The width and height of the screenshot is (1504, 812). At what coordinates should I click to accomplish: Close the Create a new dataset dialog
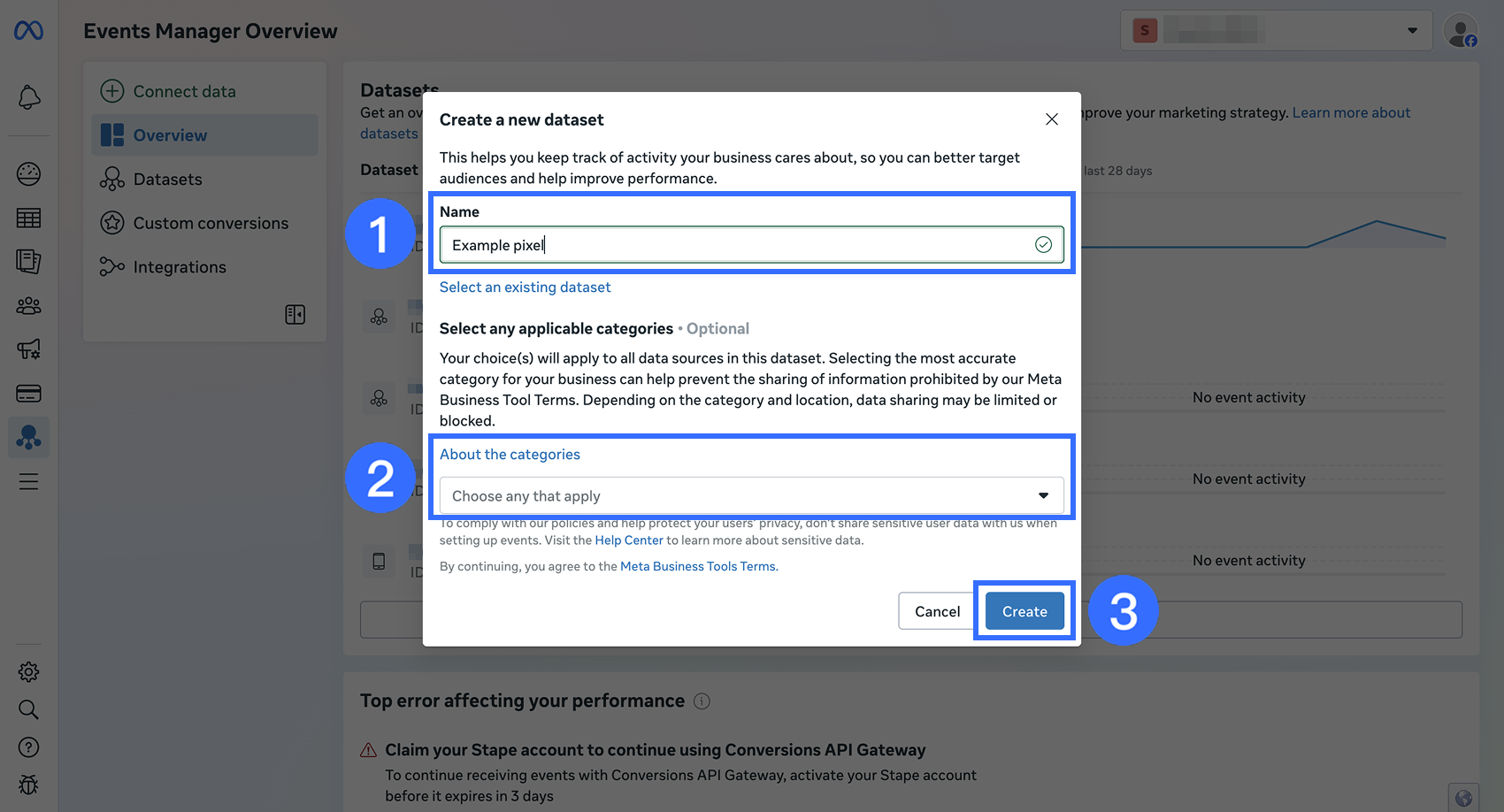click(1052, 119)
